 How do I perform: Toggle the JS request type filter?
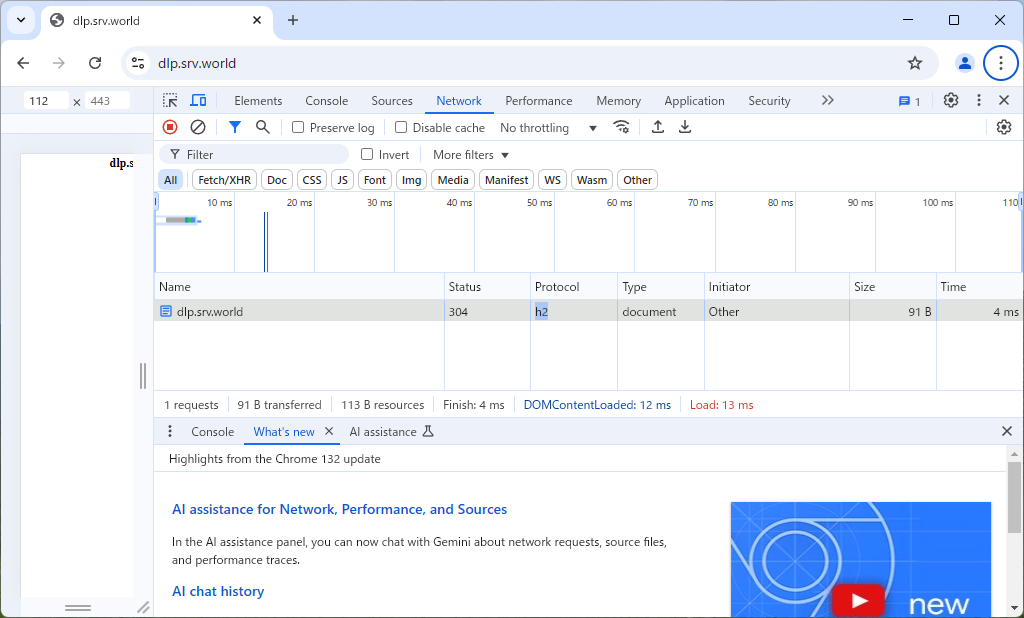342,180
